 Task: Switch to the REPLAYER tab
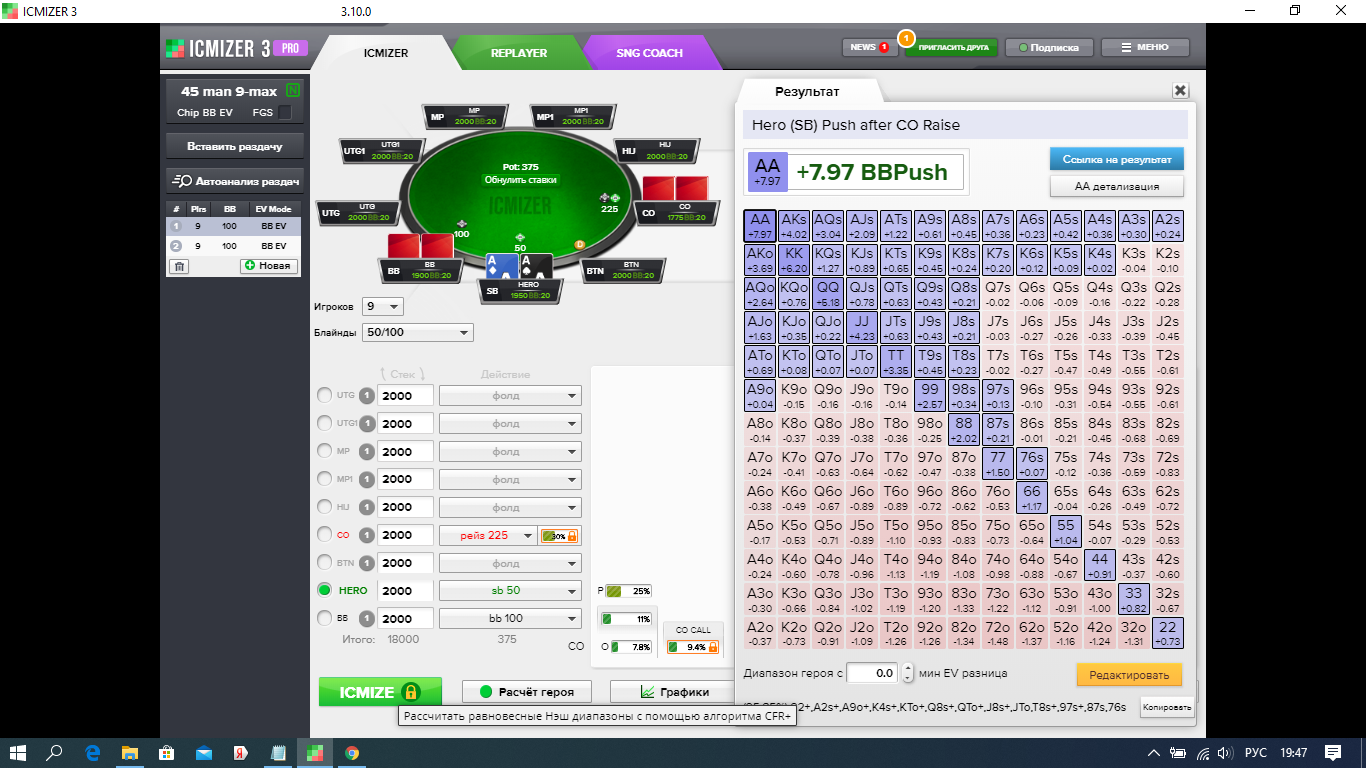click(518, 53)
